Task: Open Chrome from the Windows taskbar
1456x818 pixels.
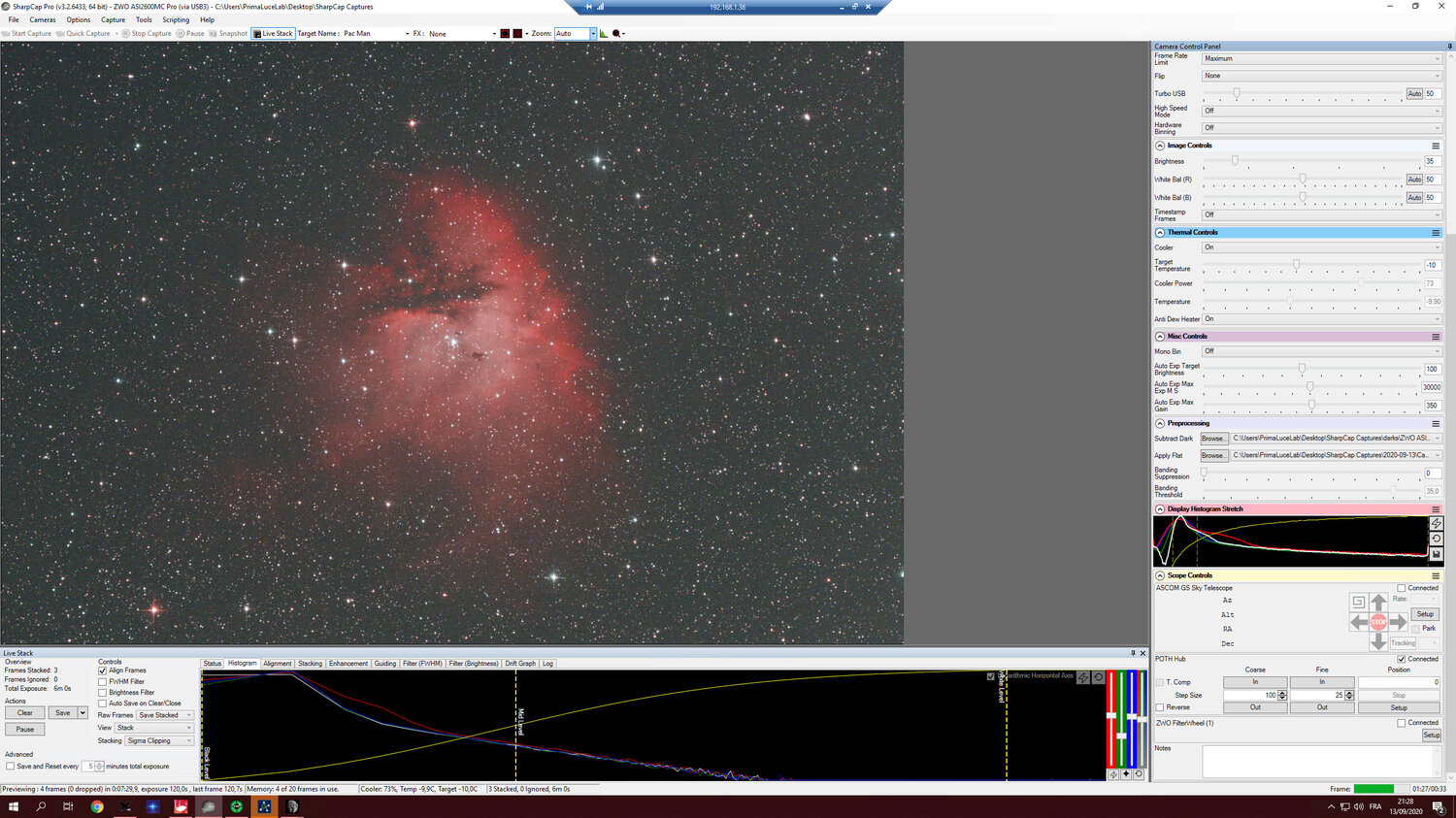Action: 97,806
